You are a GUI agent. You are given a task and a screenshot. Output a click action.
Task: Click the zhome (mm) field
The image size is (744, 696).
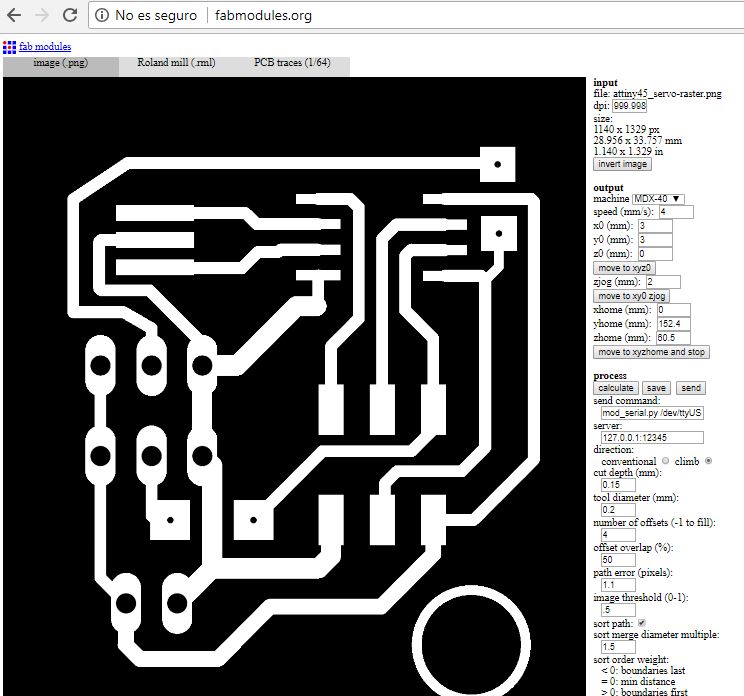click(x=673, y=338)
